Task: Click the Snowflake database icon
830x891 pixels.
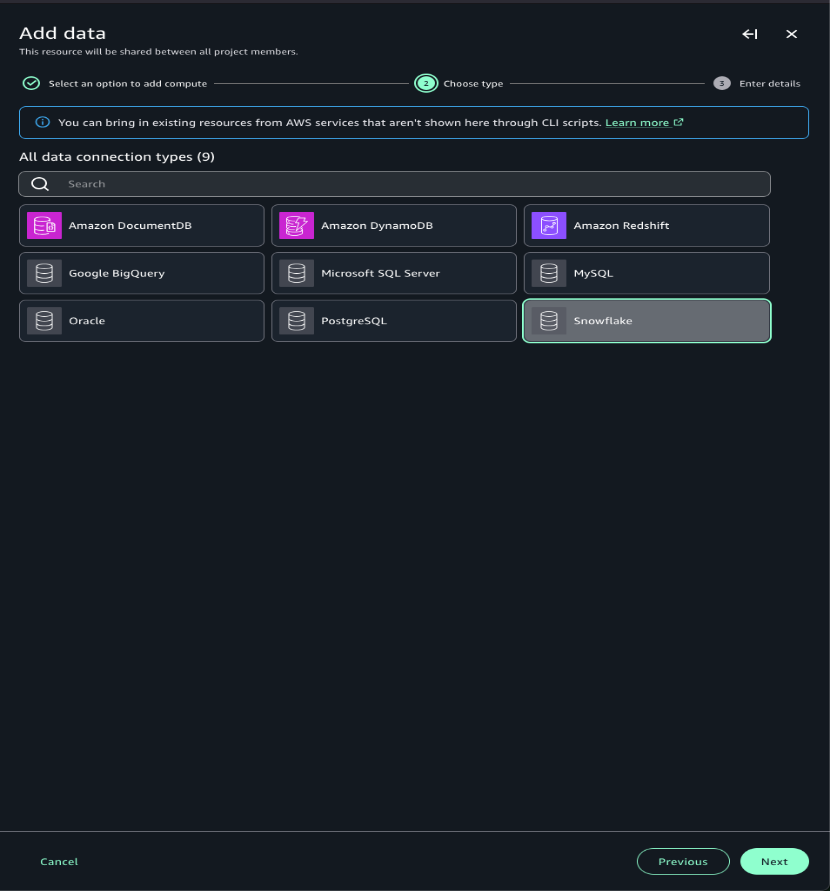Action: pyautogui.click(x=549, y=321)
